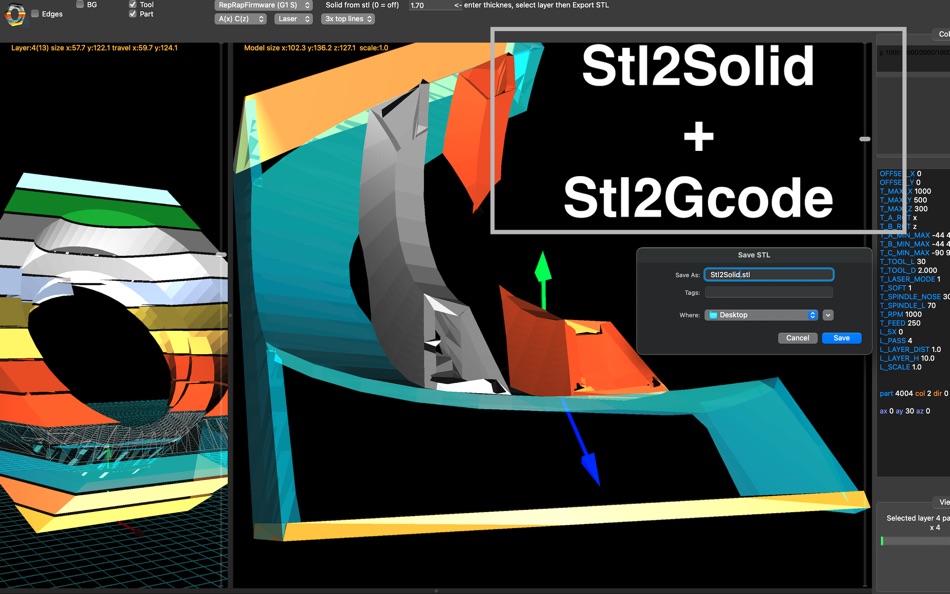Click the L_SCALE 1.0 parameter
The width and height of the screenshot is (950, 594).
[900, 367]
